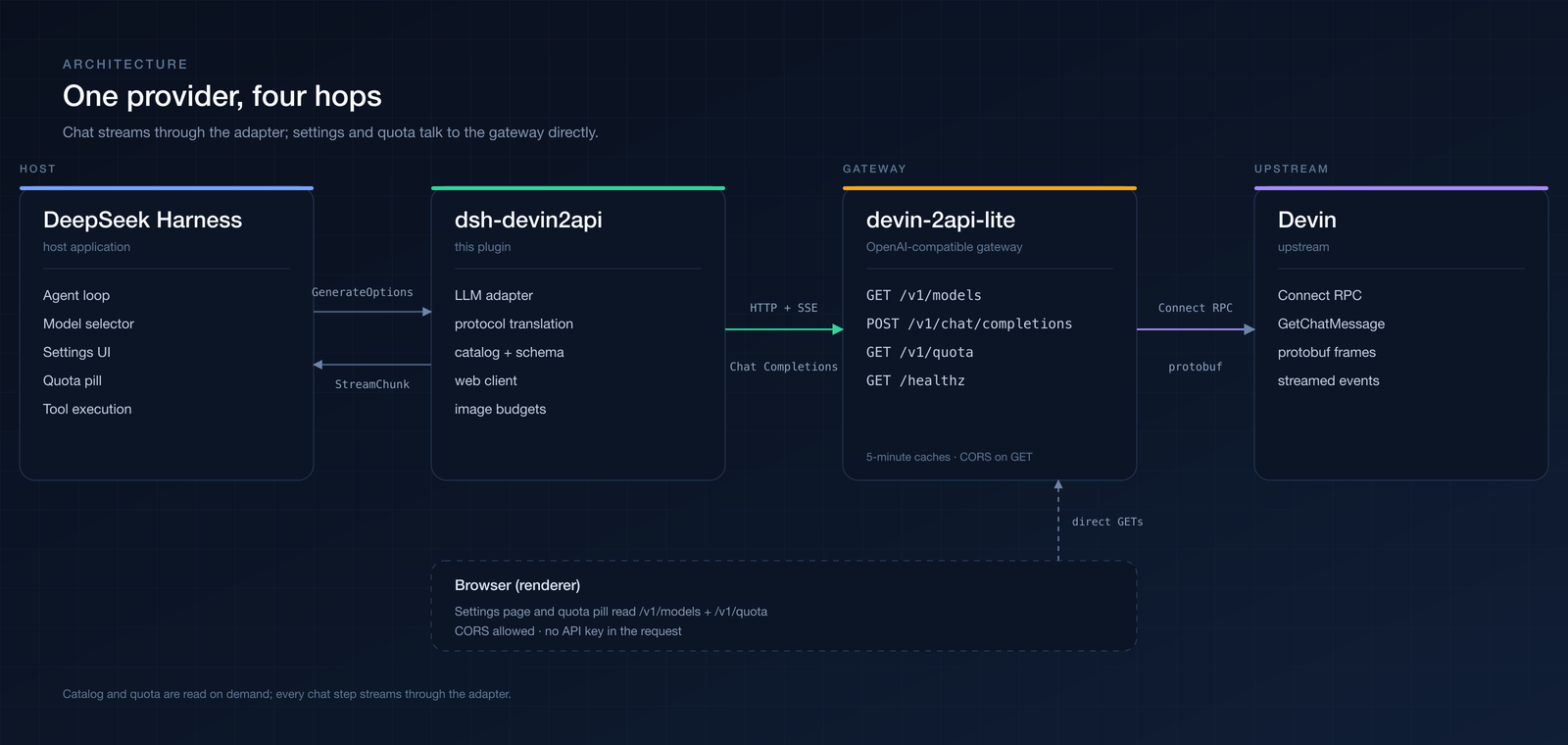Viewport: 1568px width, 745px height.
Task: Click the 'GET /v1/quota' endpoint
Action: pyautogui.click(x=920, y=352)
